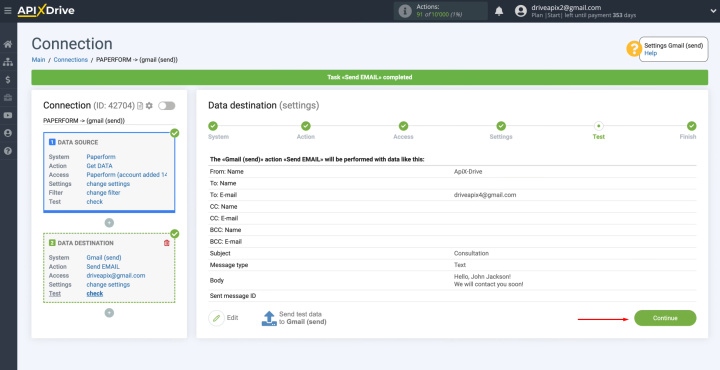Open driveapix@gmail.com access link
Screen dimensions: 720x370
click(116, 276)
